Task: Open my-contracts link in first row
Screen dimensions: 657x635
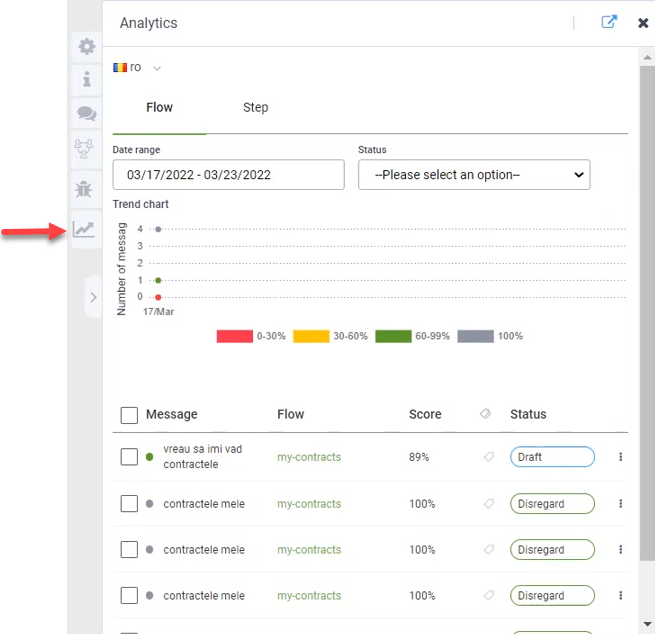Action: tap(309, 457)
